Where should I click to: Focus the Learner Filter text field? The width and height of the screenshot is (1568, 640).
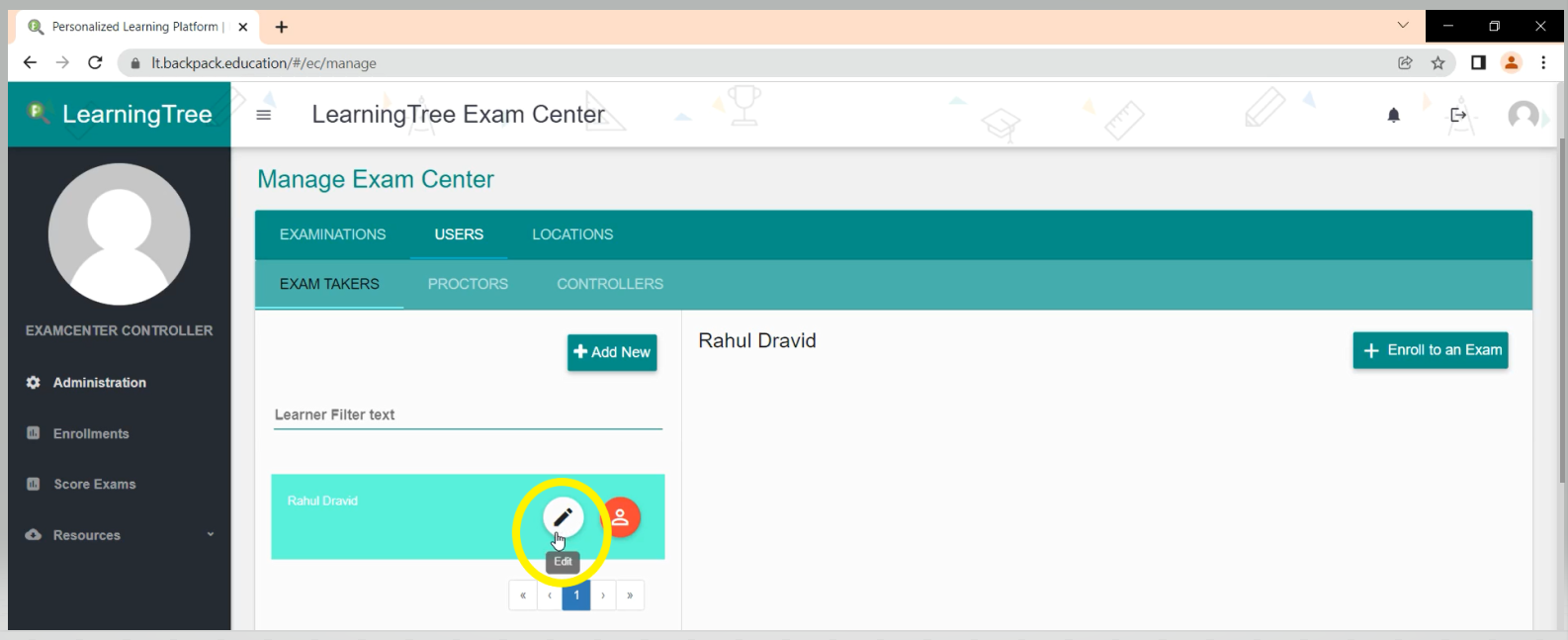(468, 415)
